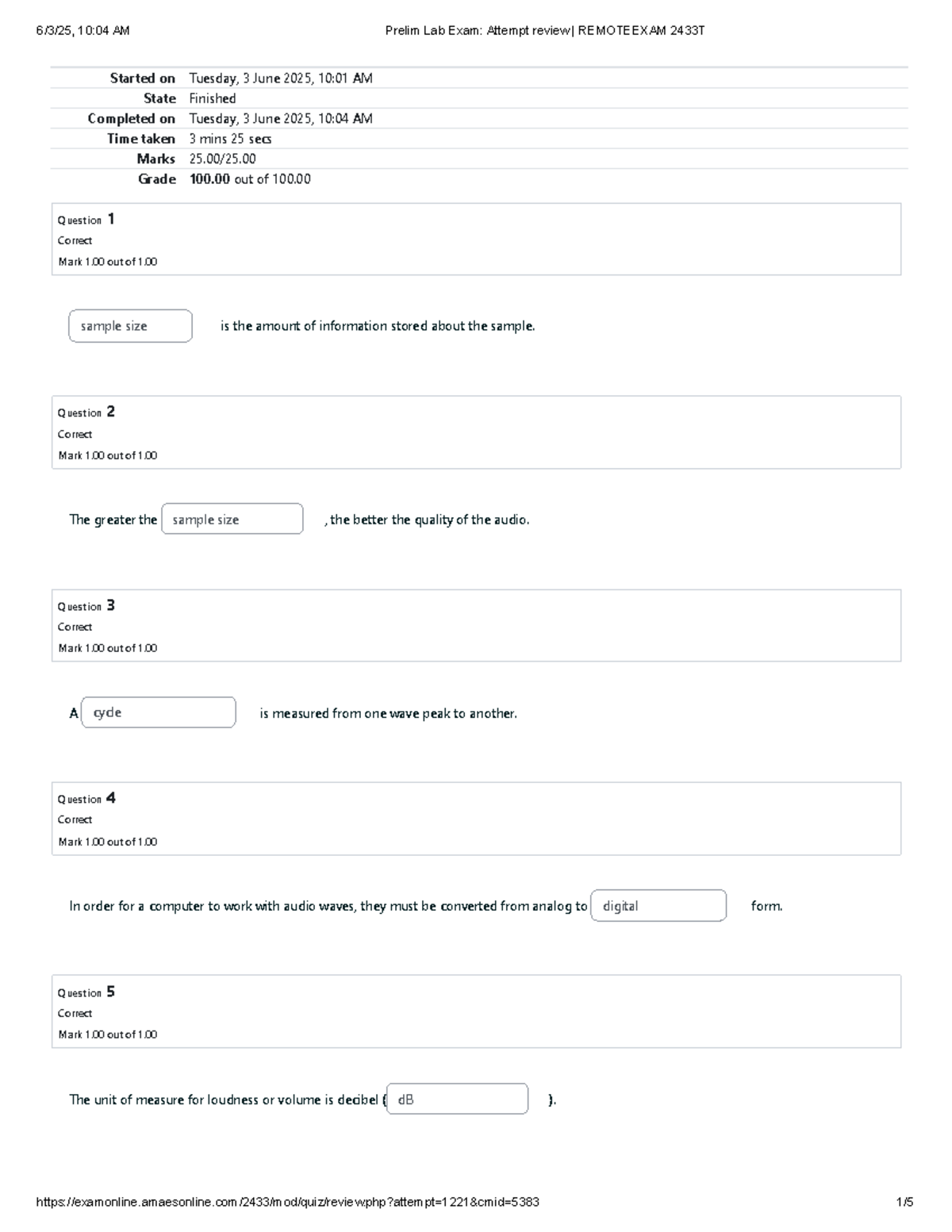Open the examonline review URL in footer

(288, 1202)
